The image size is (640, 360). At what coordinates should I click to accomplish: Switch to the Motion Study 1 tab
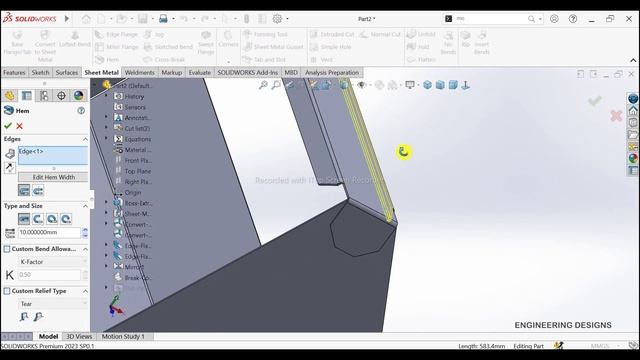pos(123,336)
